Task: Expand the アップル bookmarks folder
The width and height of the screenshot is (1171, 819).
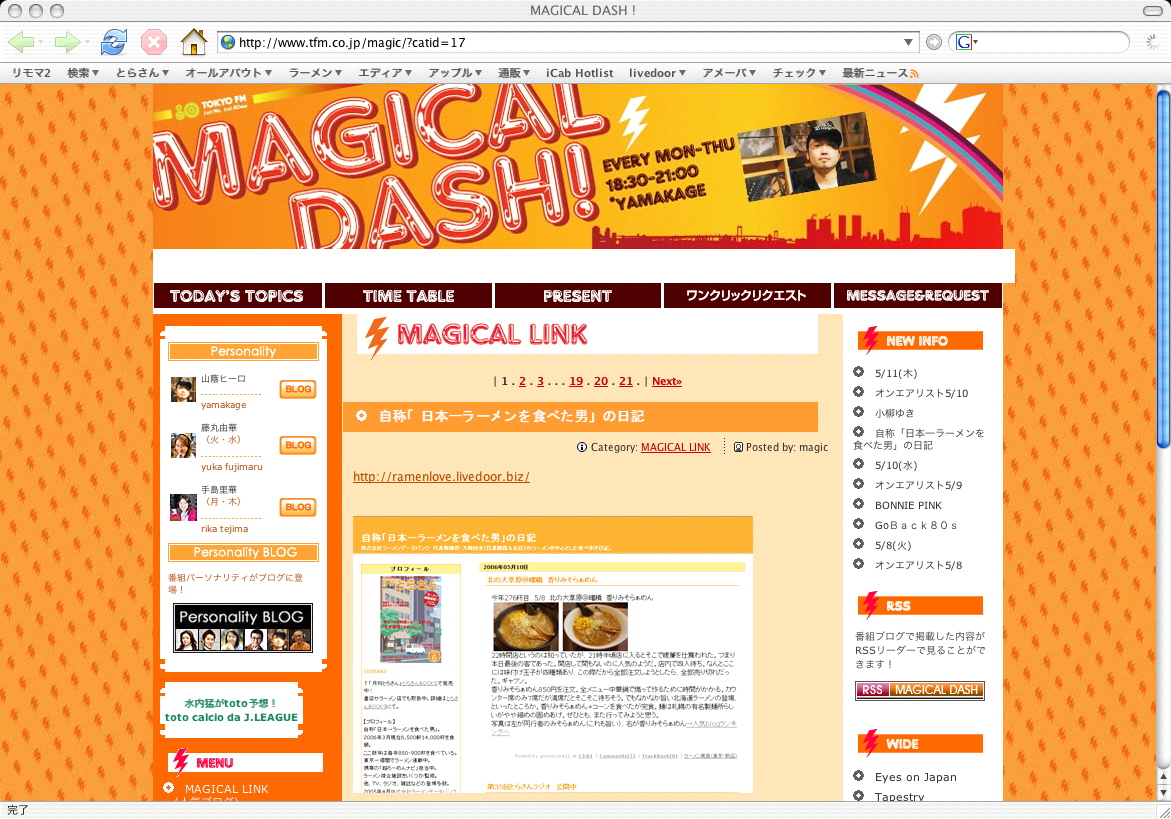Action: (455, 72)
